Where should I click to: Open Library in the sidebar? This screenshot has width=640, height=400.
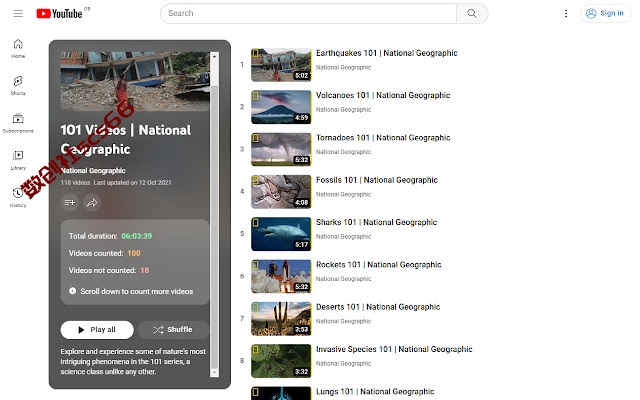[18, 160]
